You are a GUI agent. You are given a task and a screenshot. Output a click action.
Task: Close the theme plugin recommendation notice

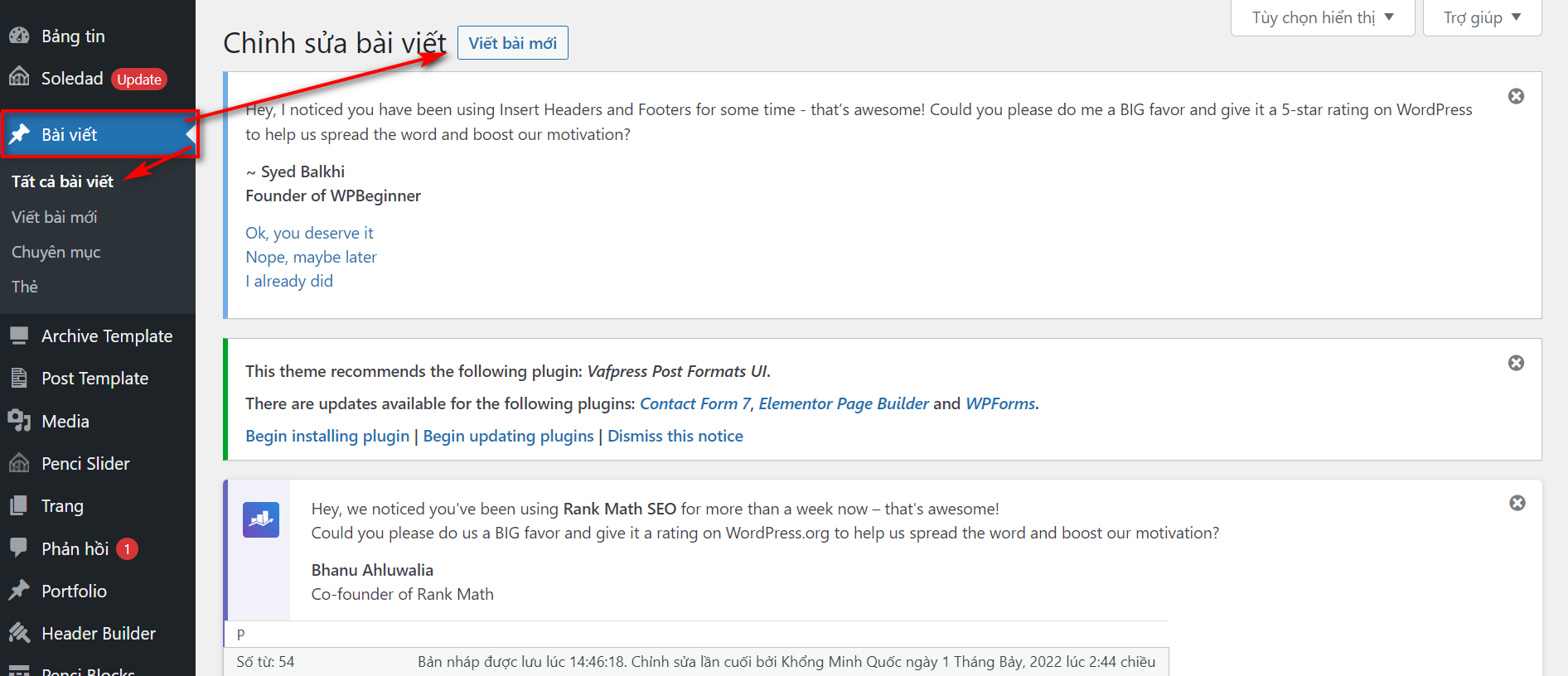click(x=1516, y=363)
